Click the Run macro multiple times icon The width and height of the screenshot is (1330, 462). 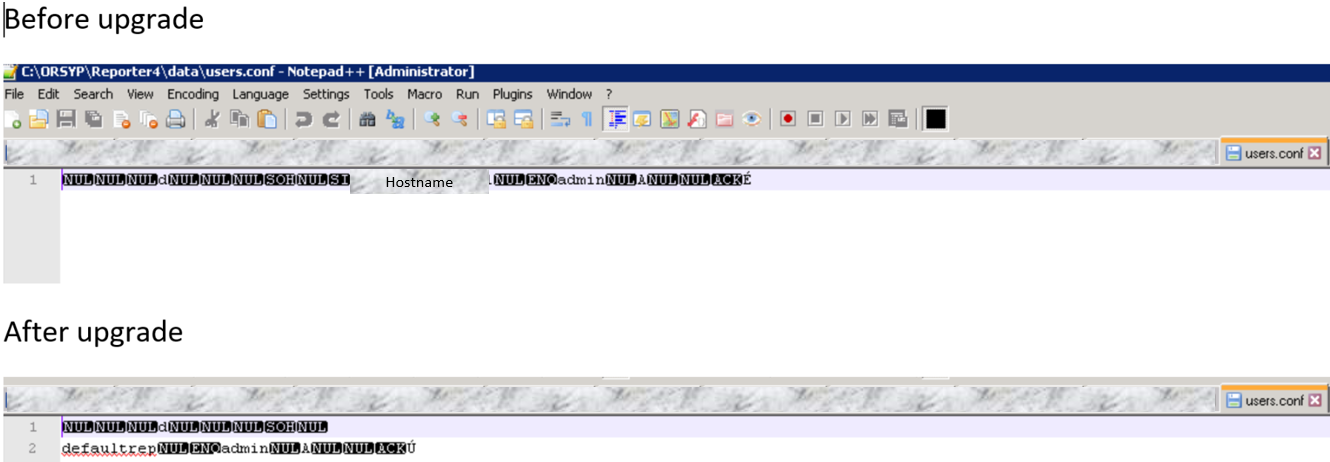pos(870,120)
